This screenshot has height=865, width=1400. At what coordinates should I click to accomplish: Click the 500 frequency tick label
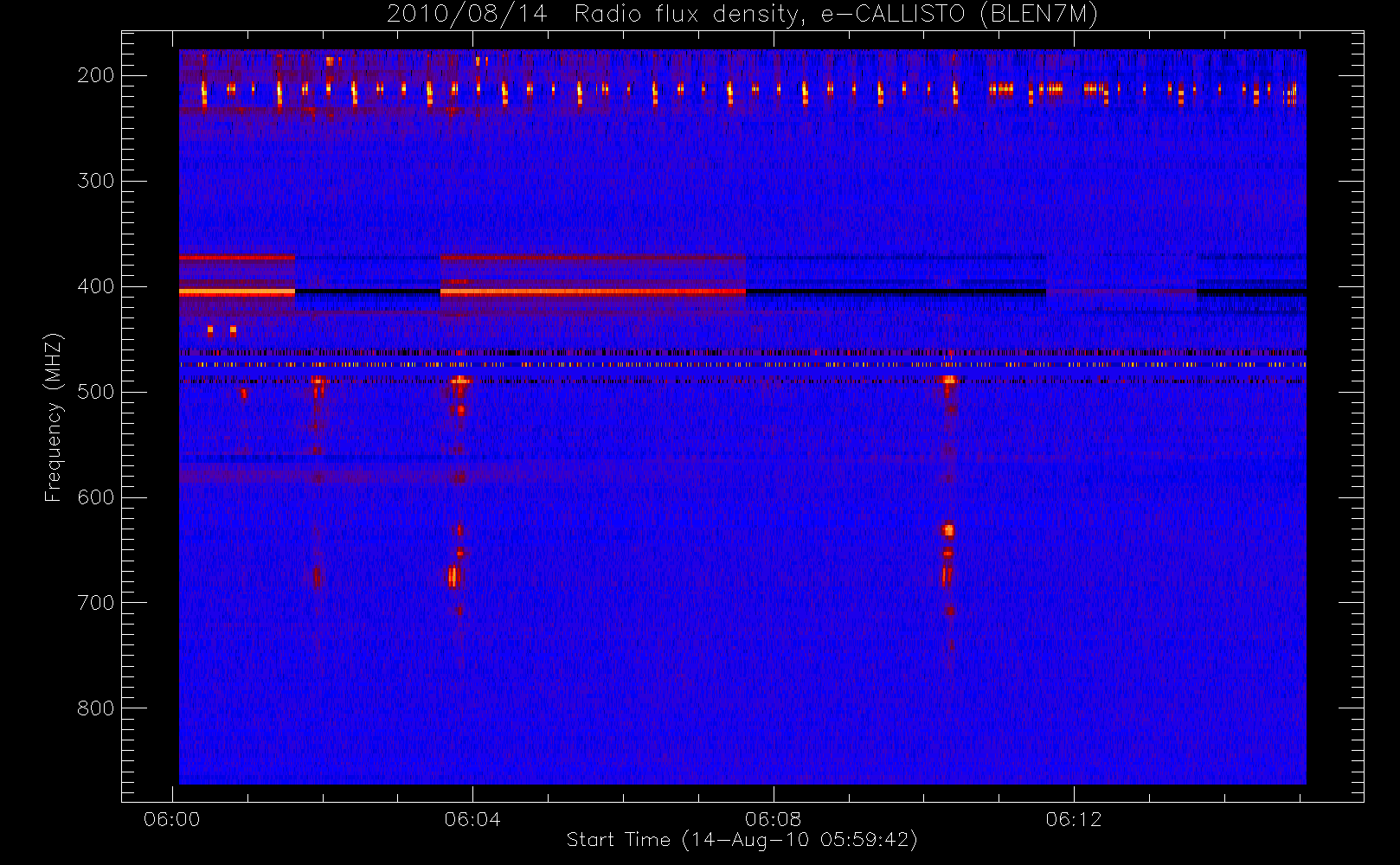pyautogui.click(x=95, y=392)
